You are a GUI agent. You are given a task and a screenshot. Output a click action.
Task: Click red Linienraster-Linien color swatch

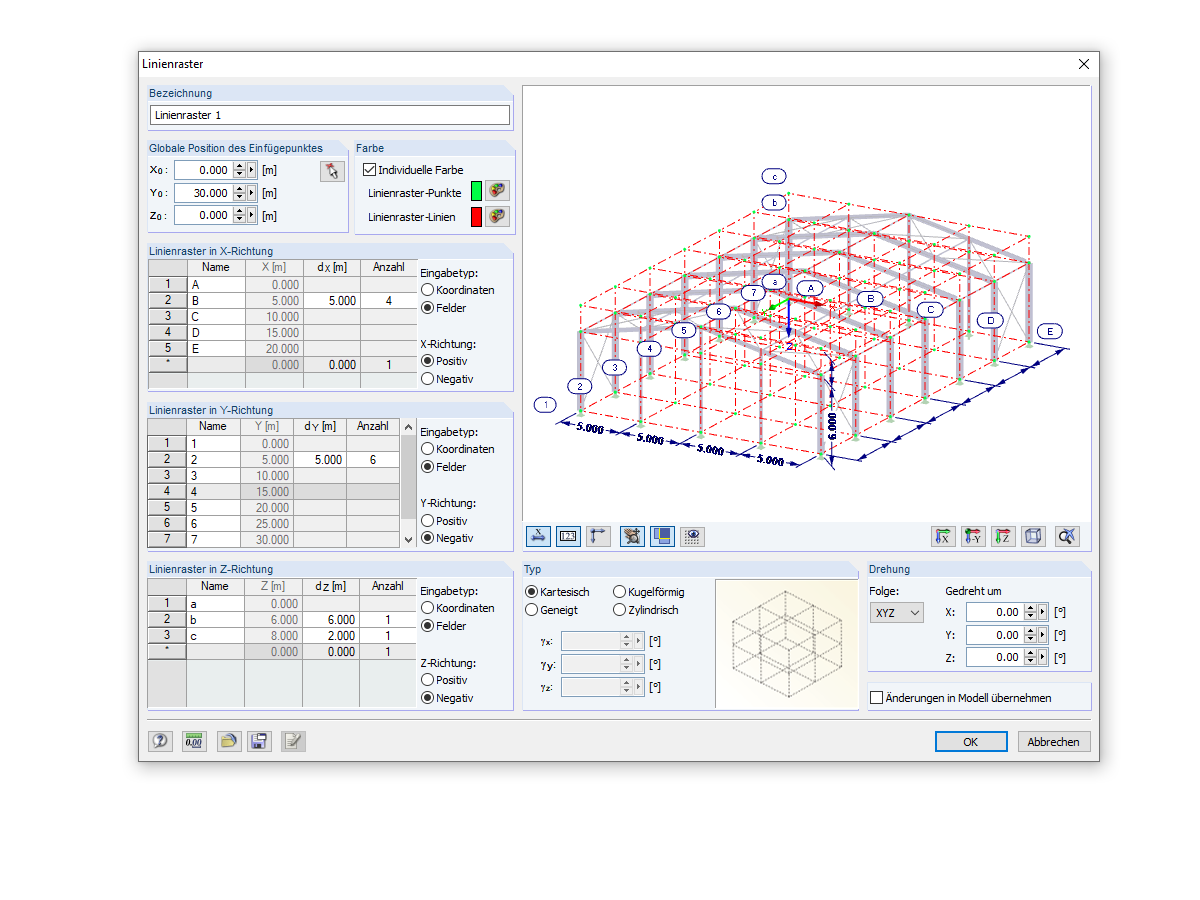pos(476,216)
